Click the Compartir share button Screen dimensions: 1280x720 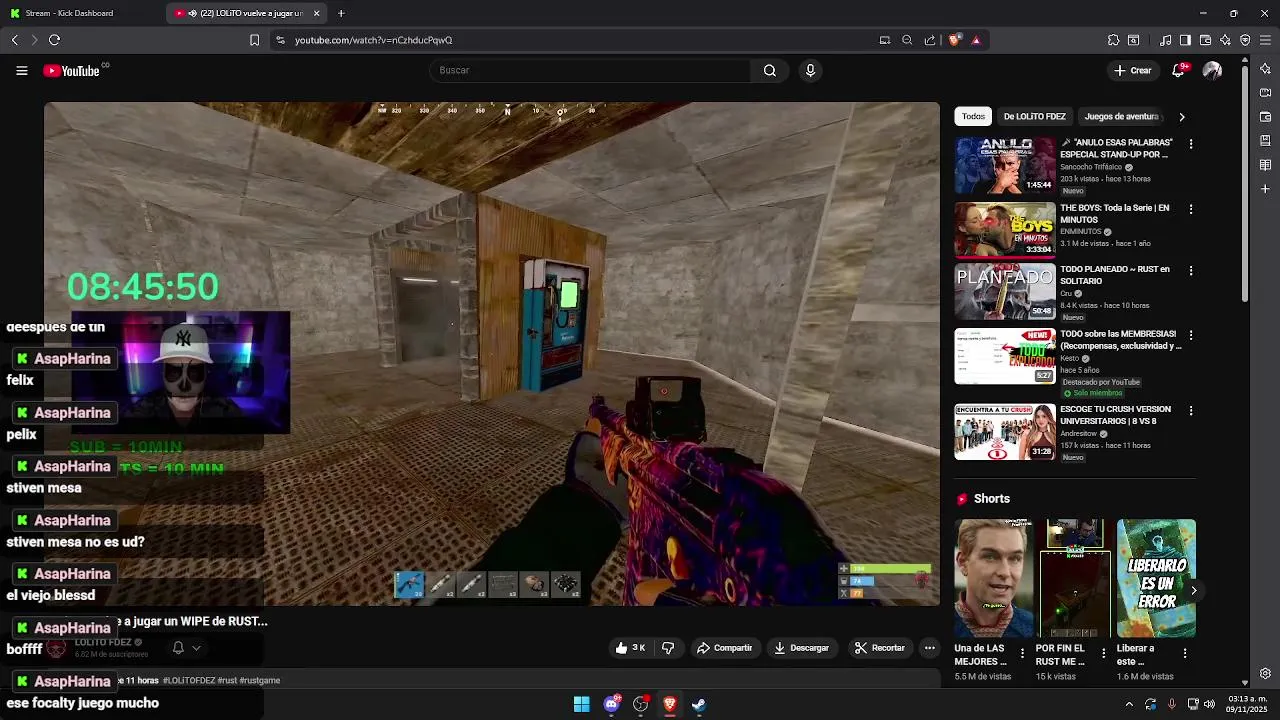724,648
